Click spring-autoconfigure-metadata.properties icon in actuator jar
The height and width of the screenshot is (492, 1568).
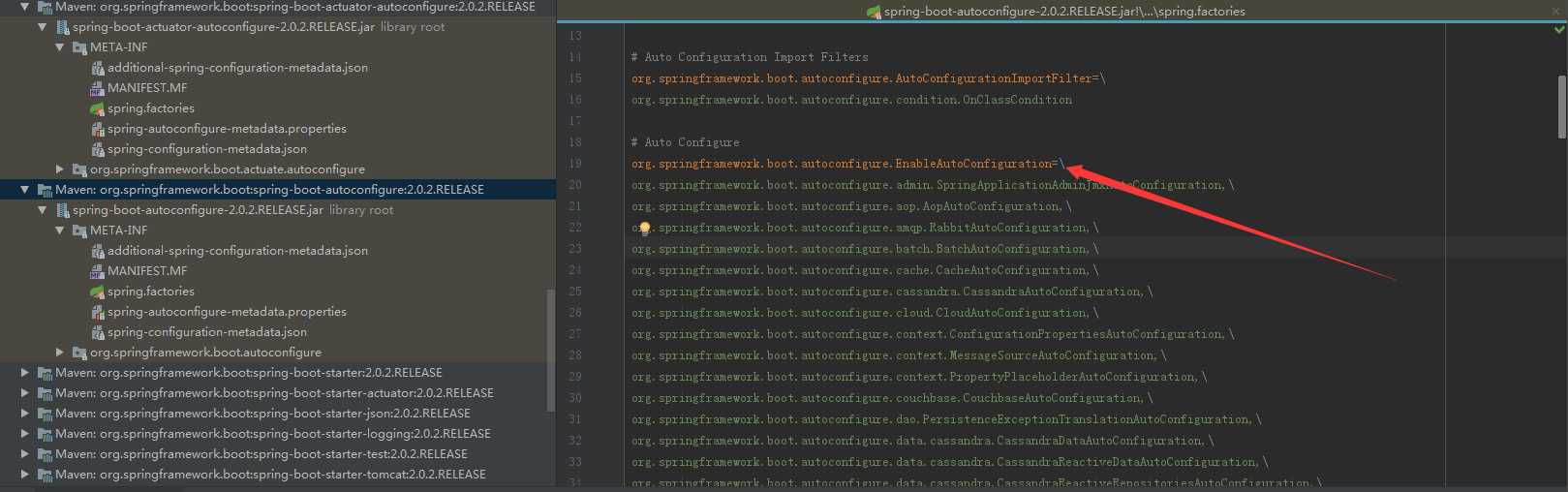[97, 129]
